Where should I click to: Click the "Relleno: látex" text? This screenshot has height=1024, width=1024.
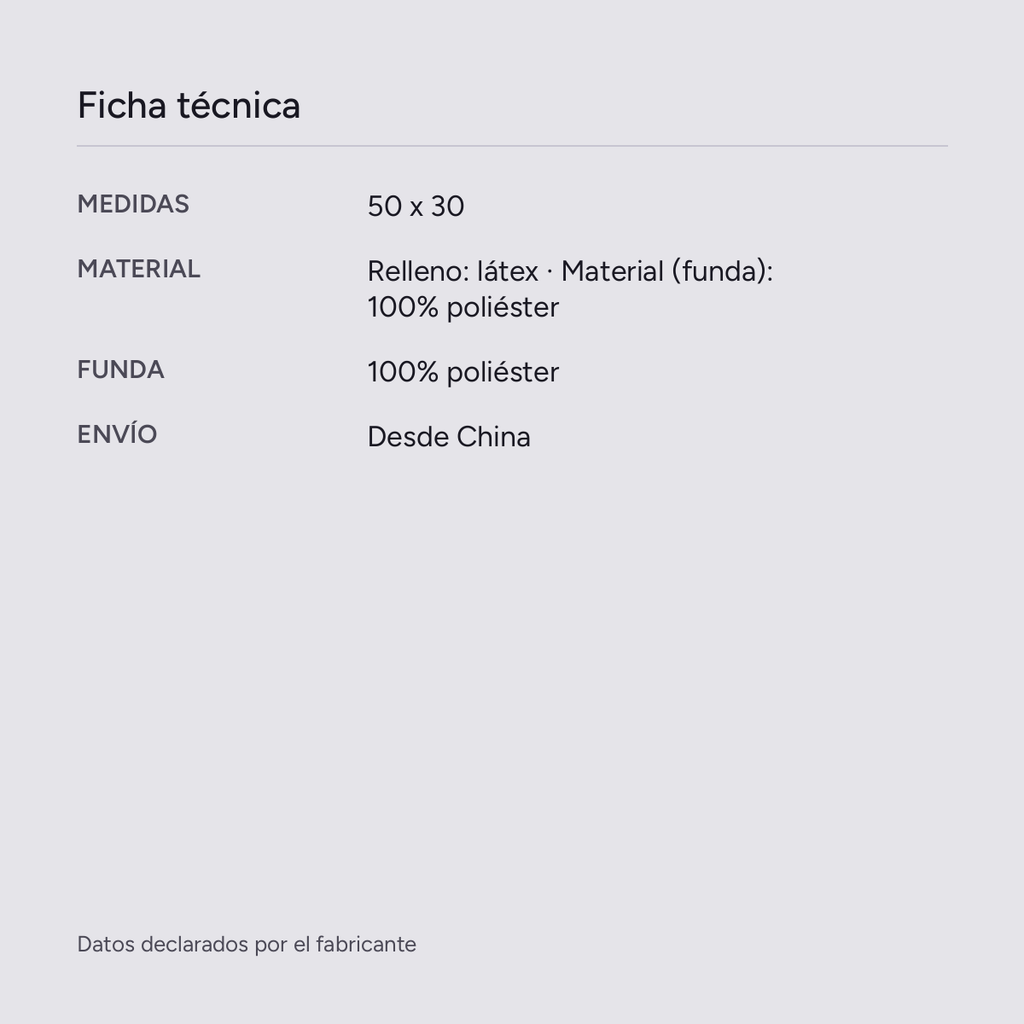pyautogui.click(x=453, y=271)
